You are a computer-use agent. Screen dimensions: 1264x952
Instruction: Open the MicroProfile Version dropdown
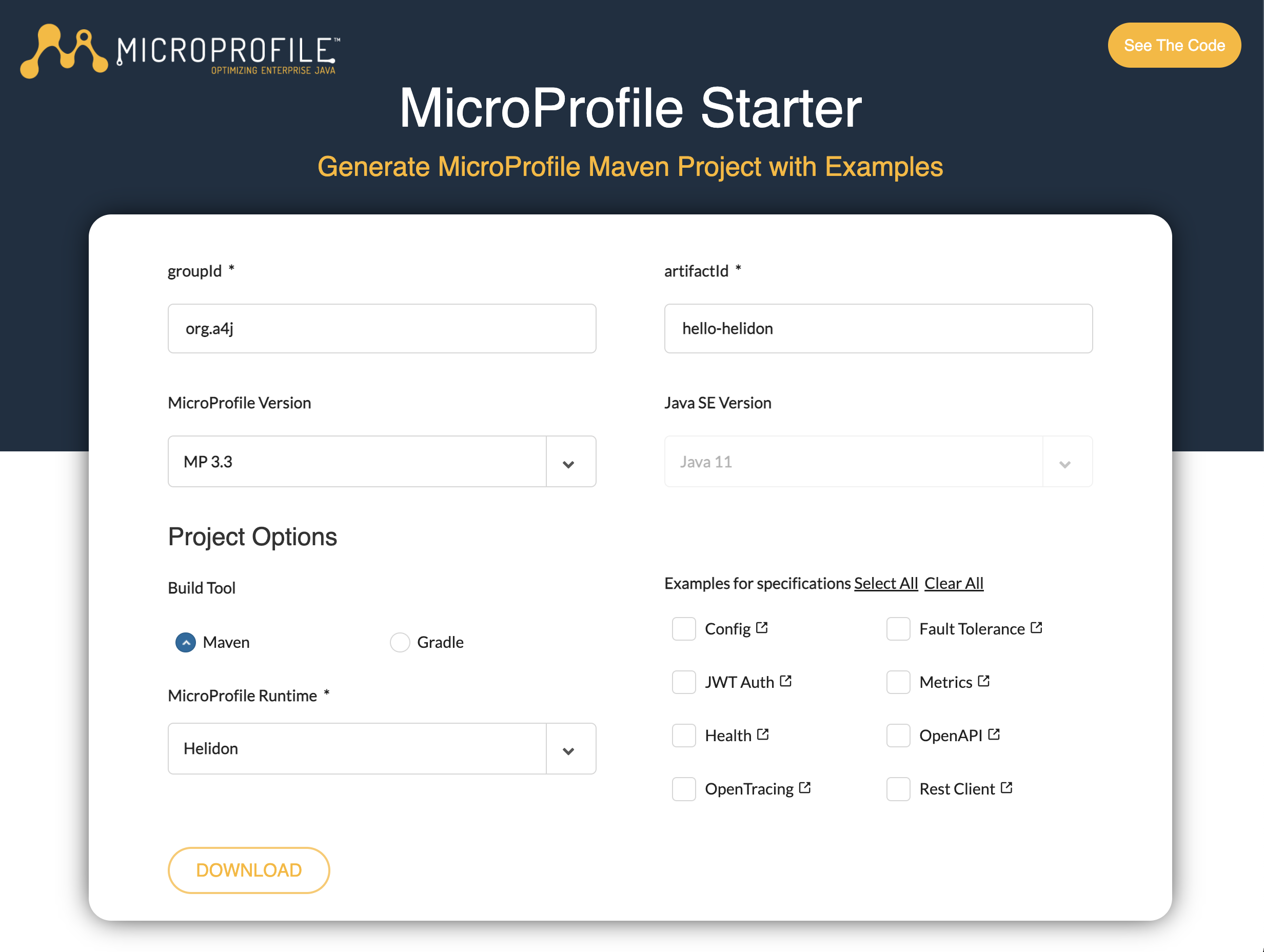click(568, 462)
